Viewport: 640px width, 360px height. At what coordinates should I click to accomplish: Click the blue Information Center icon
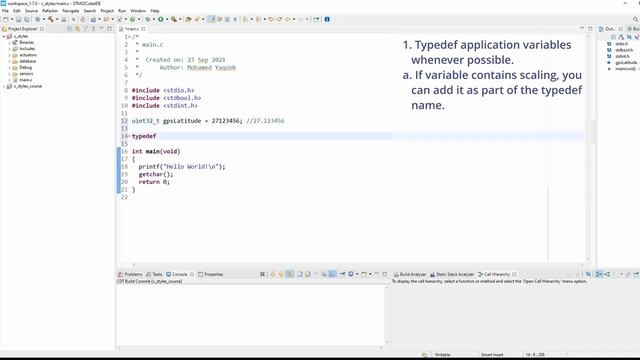(327, 19)
